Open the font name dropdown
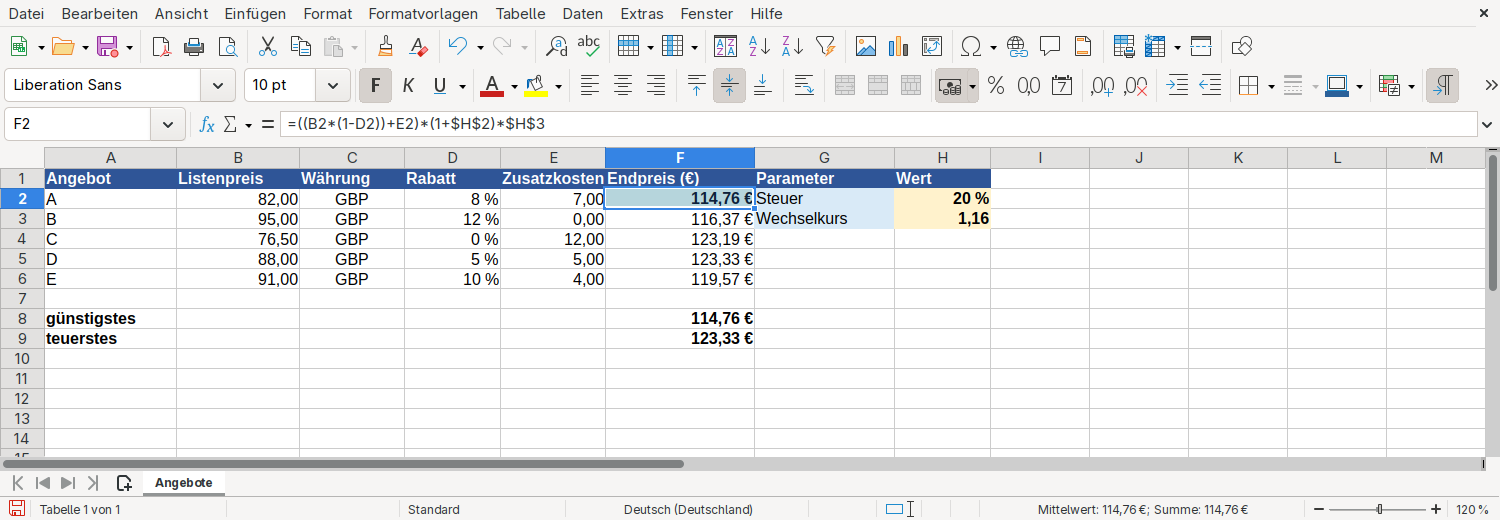The image size is (1500, 520). pos(218,85)
